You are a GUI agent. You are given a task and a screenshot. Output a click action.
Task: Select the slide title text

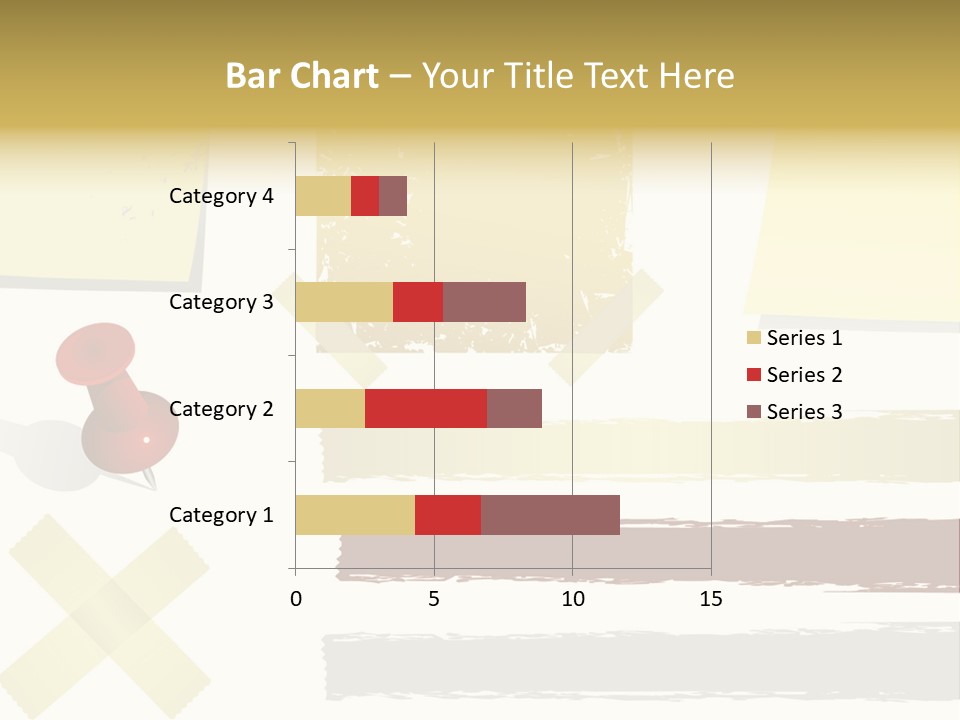pyautogui.click(x=480, y=76)
